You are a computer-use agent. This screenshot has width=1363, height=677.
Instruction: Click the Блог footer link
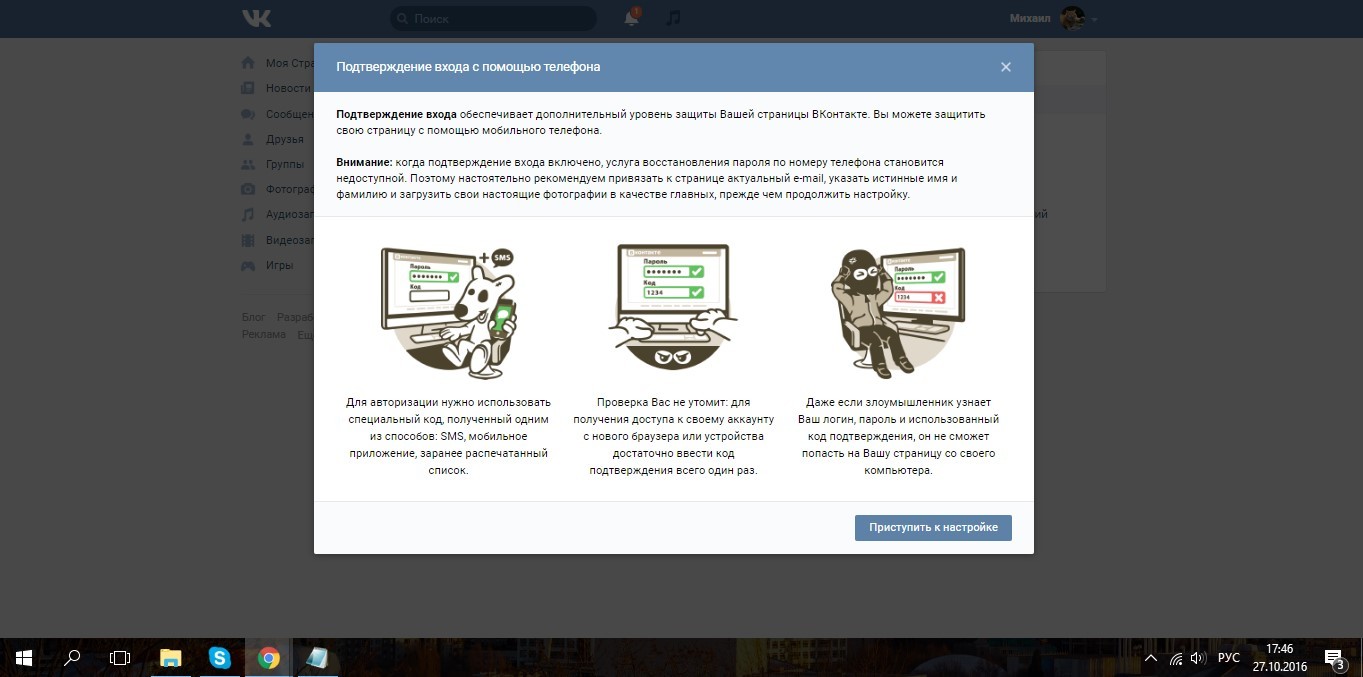pyautogui.click(x=253, y=317)
